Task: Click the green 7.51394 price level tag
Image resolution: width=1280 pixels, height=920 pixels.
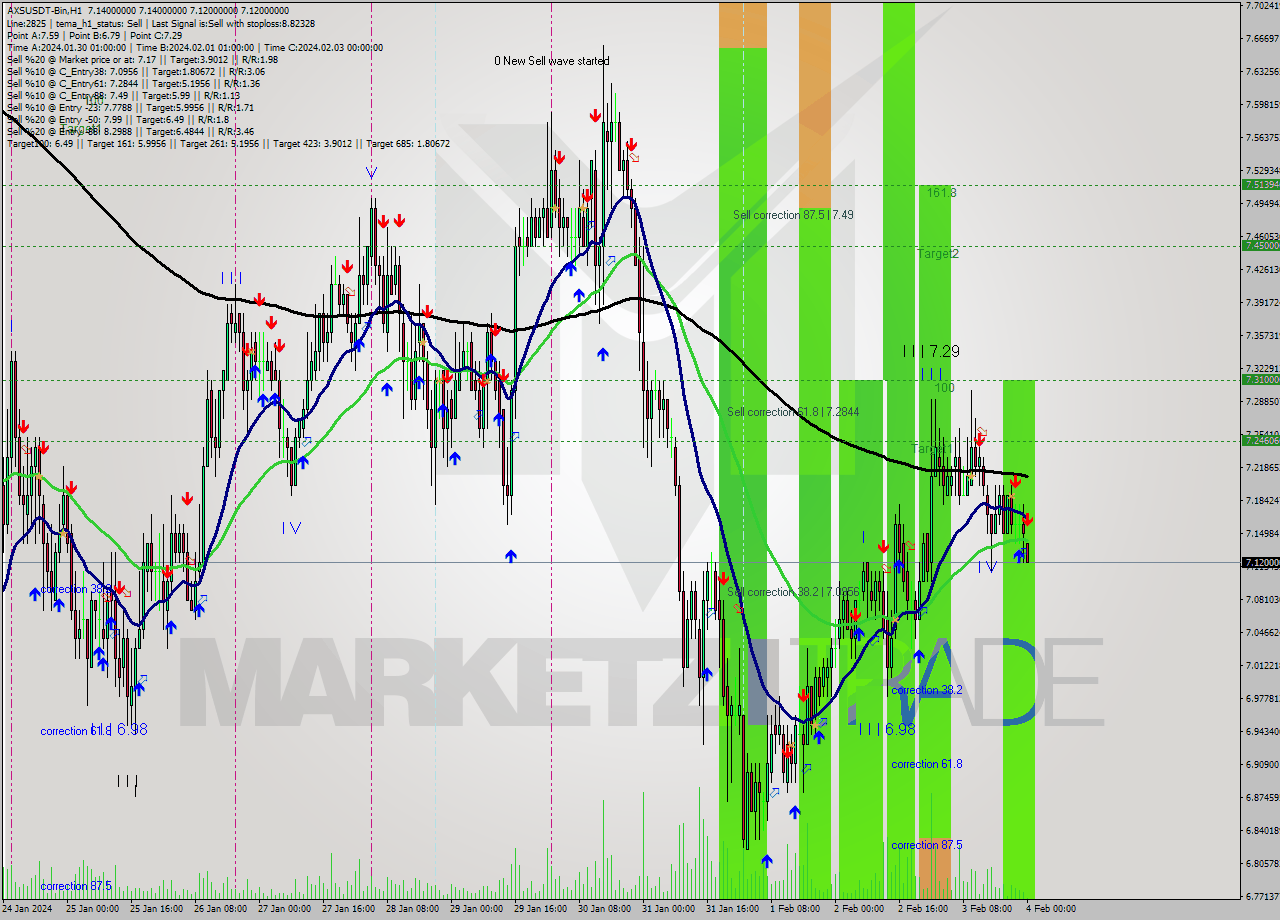Action: coord(1260,185)
